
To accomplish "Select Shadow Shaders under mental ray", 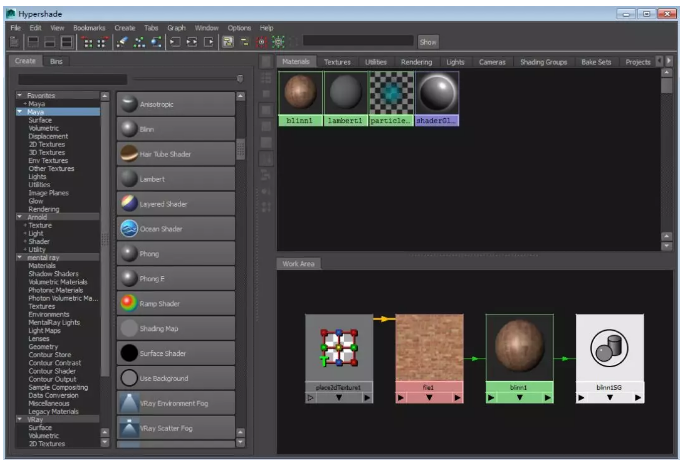I will [x=54, y=274].
